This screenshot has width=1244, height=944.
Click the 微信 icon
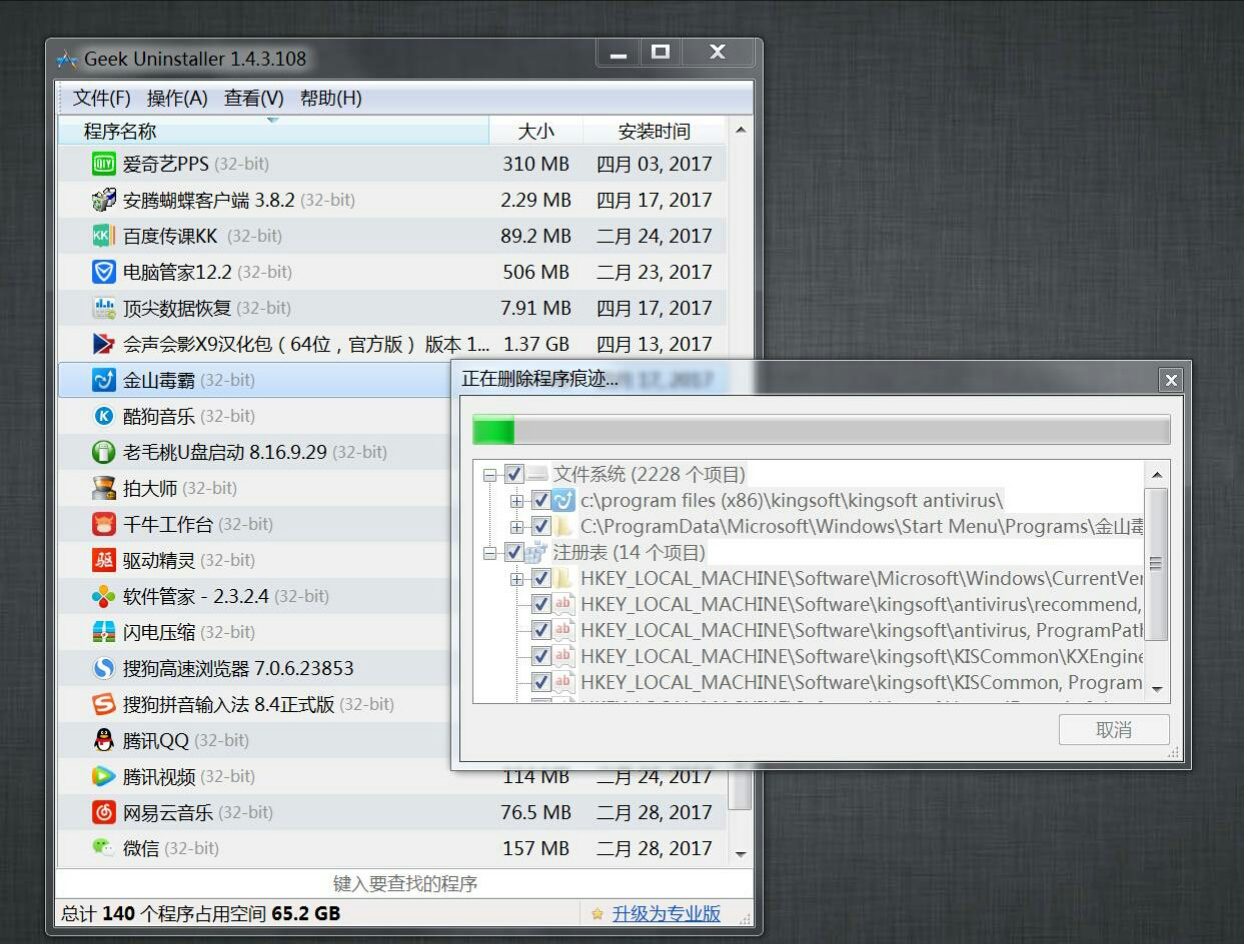[x=104, y=848]
